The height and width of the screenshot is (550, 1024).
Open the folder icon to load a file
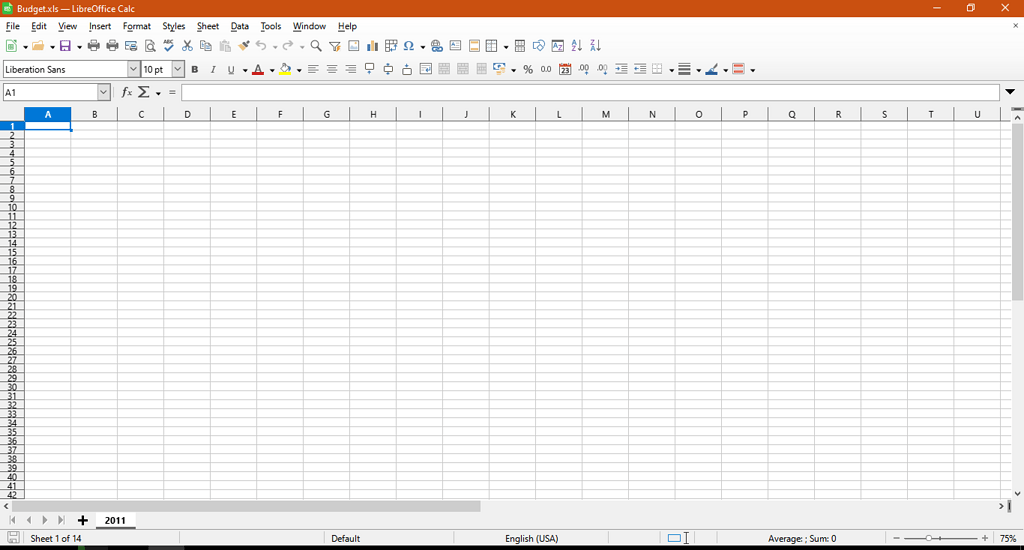tap(38, 46)
